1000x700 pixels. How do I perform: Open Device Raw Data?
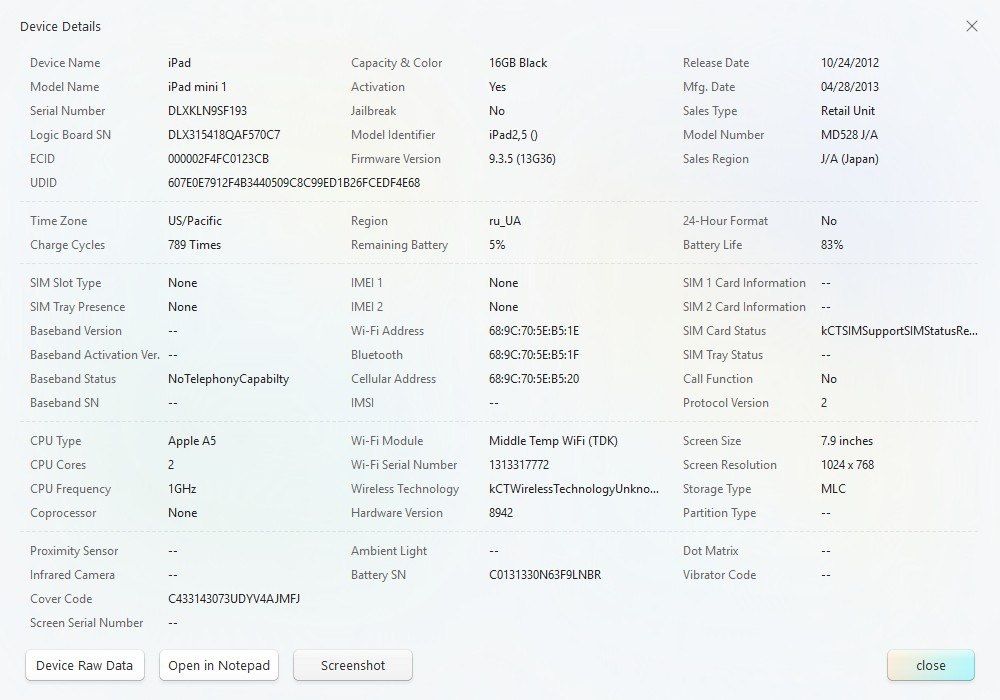coord(85,666)
